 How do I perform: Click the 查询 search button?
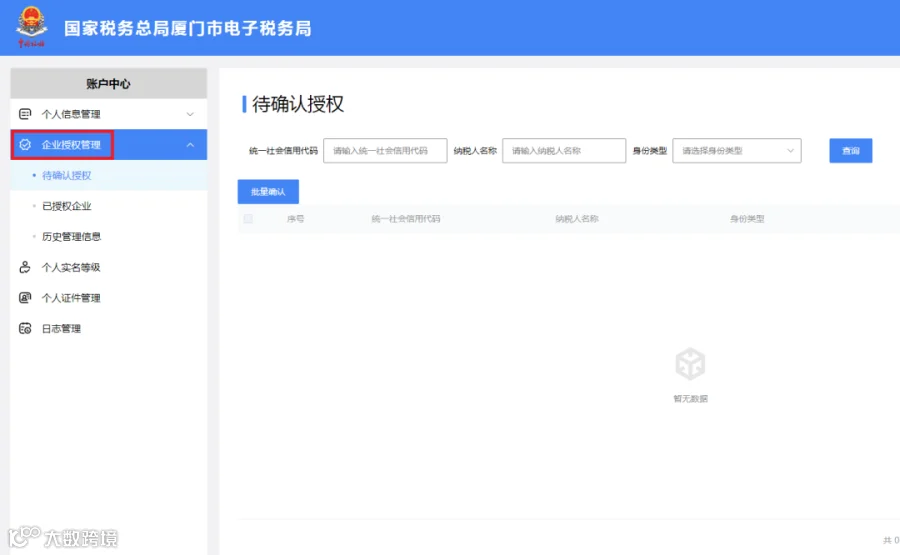tap(851, 150)
